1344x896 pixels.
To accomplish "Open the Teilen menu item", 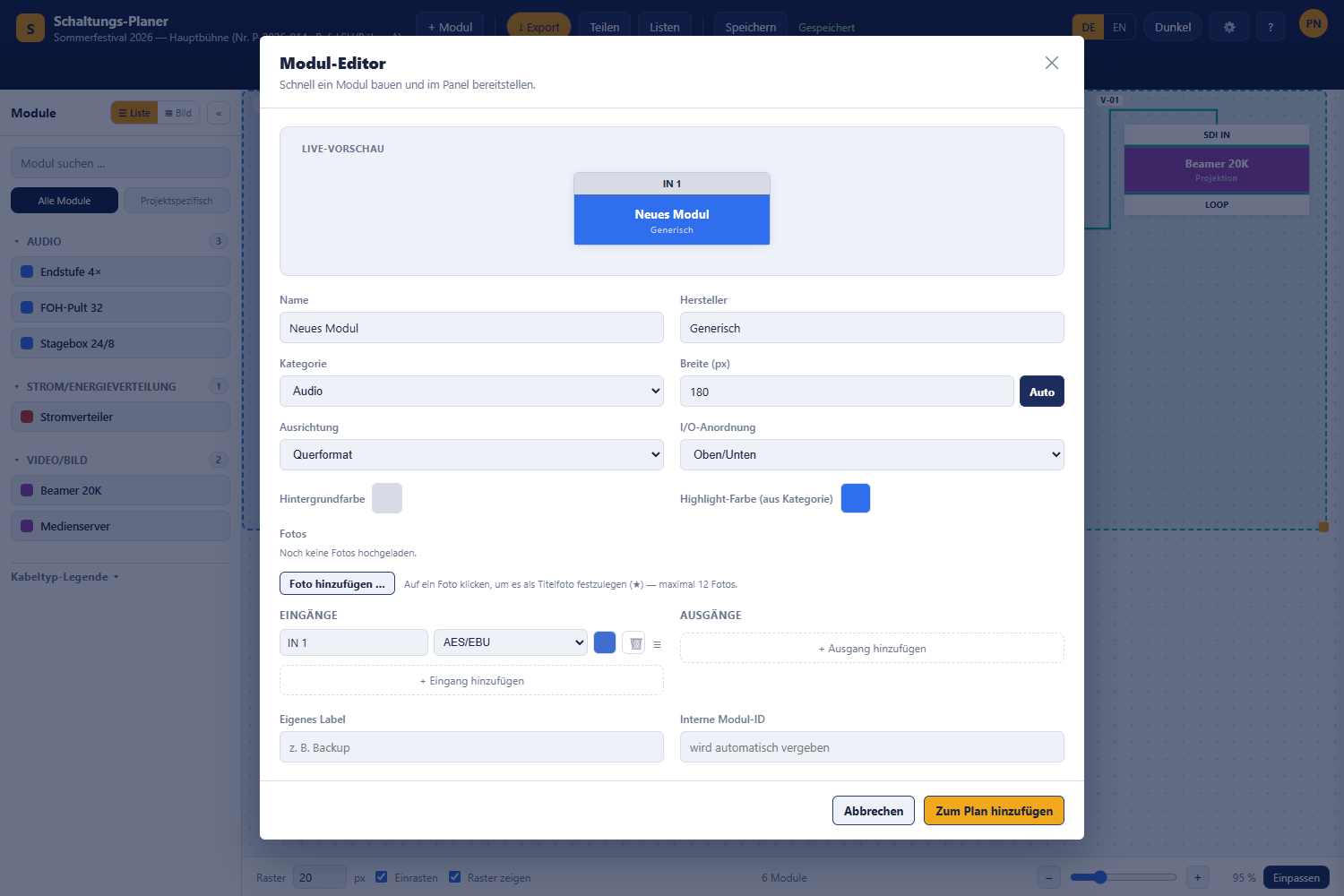I will 605,27.
